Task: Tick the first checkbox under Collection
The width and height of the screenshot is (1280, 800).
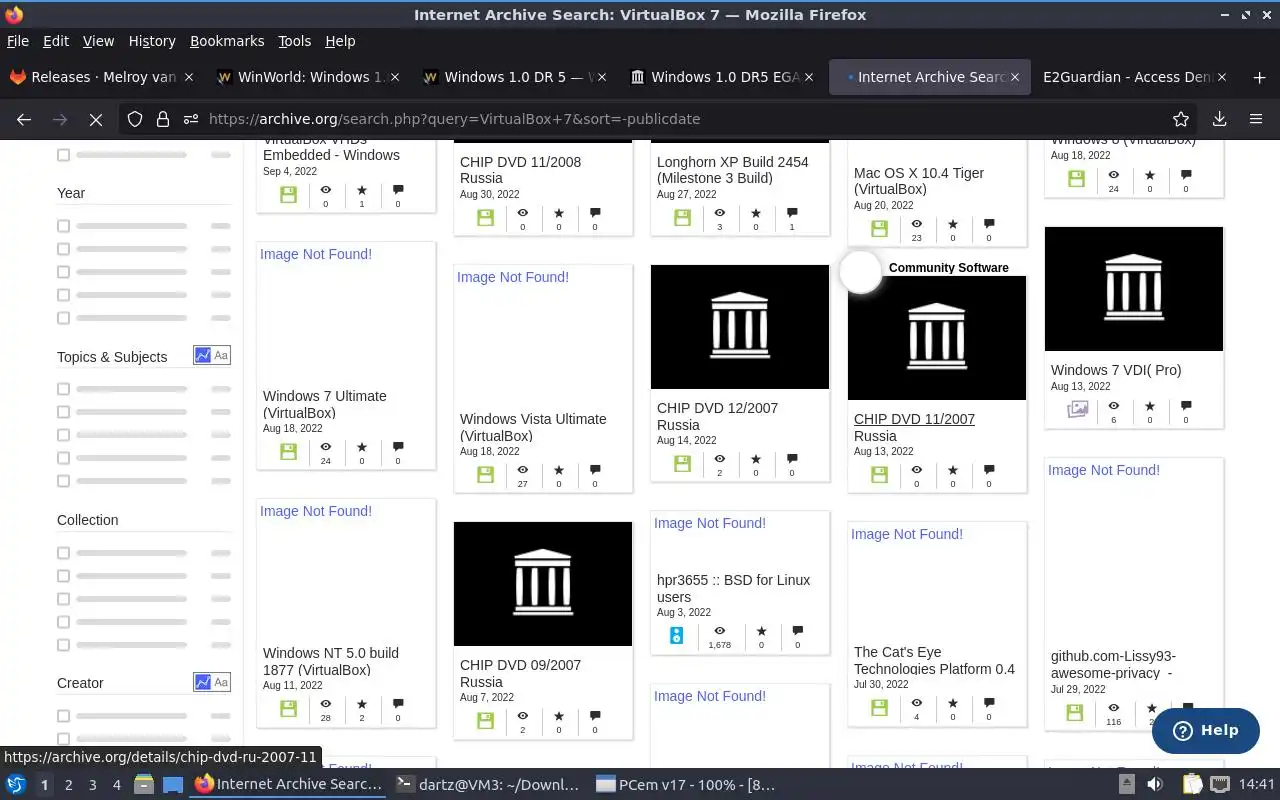Action: click(x=63, y=553)
